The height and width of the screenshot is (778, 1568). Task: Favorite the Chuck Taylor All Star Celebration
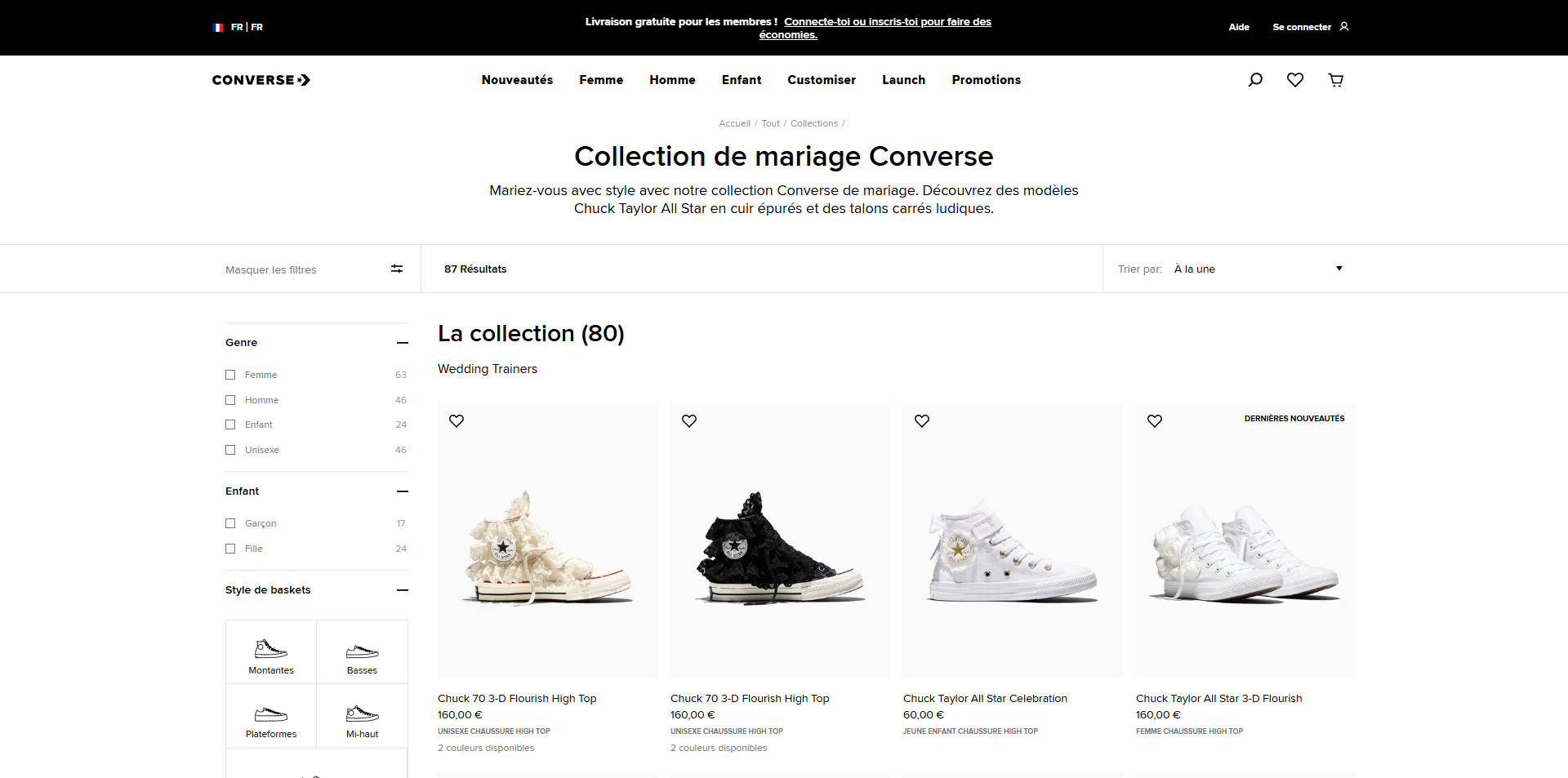pyautogui.click(x=922, y=420)
